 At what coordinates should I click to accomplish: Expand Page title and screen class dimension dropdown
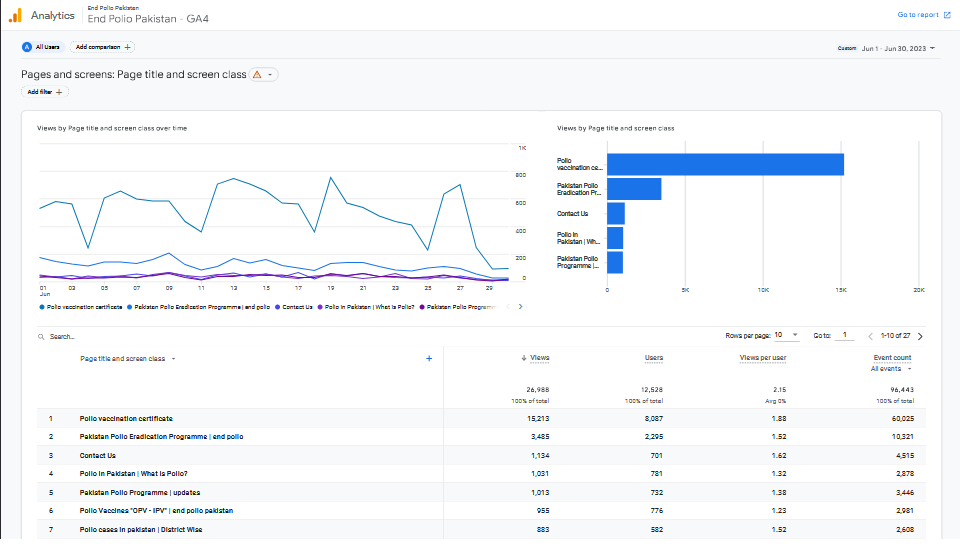(x=174, y=358)
